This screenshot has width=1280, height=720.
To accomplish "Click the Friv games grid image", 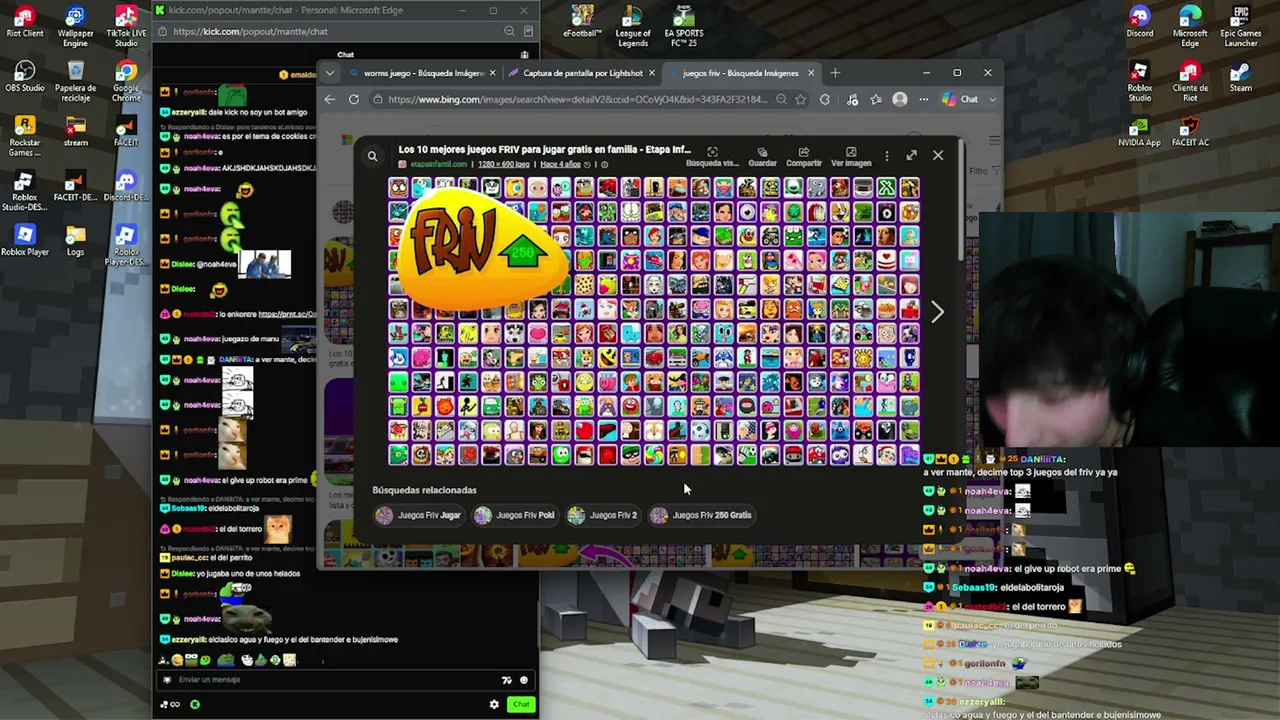I will point(654,322).
